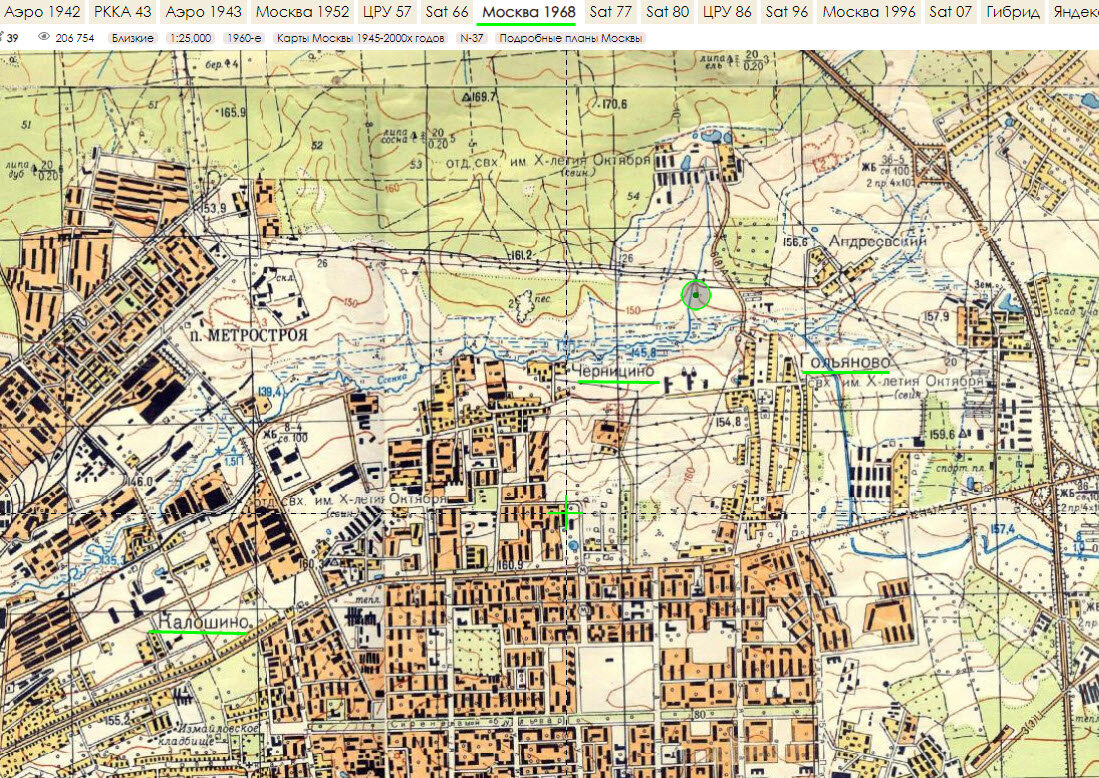Switch to Sat 77 imagery
Image resolution: width=1099 pixels, height=778 pixels.
click(x=611, y=13)
